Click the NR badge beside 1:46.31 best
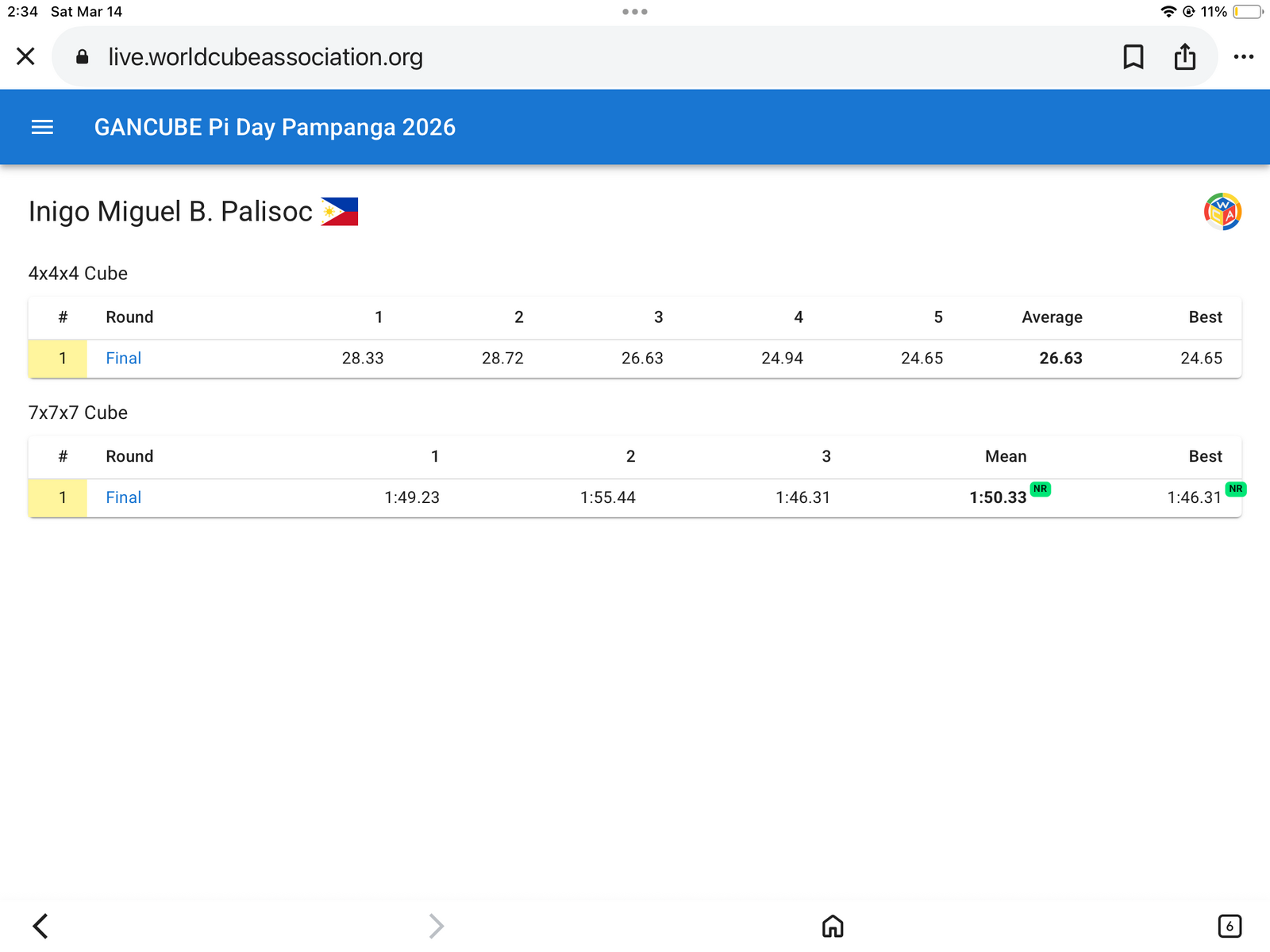1270x952 pixels. pos(1235,489)
